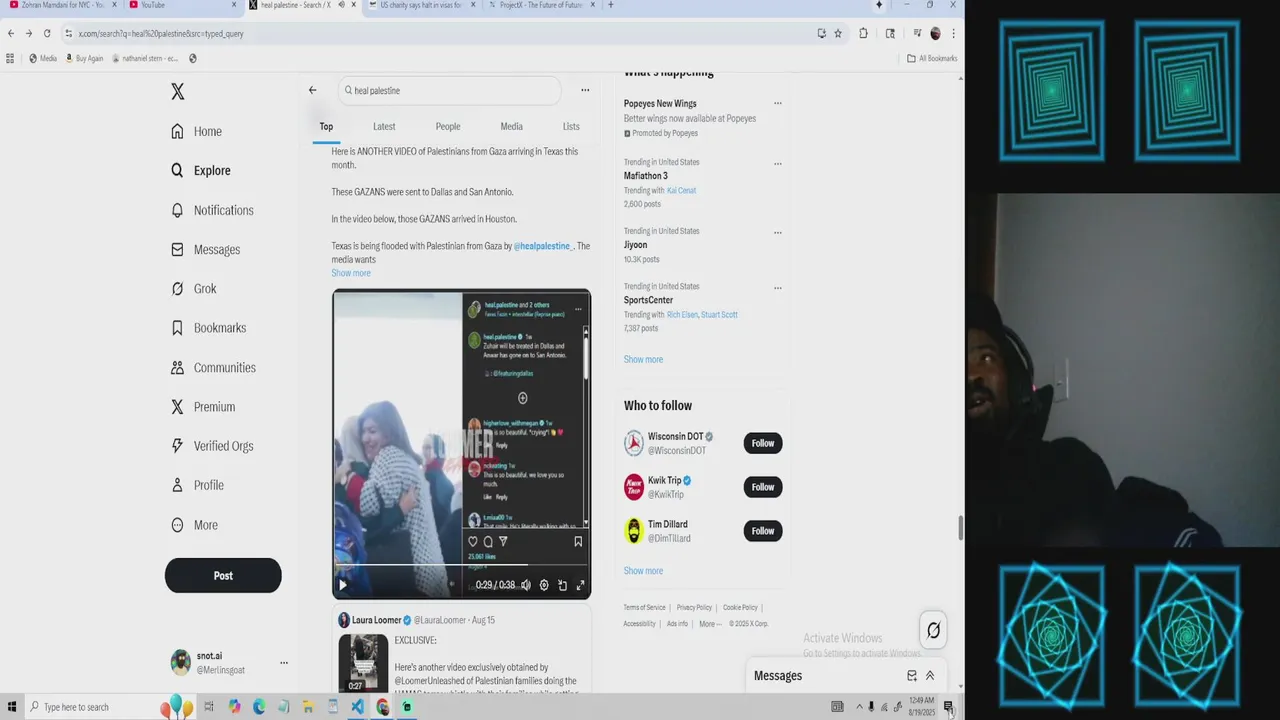Click the Post button
Viewport: 1280px width, 720px height.
pyautogui.click(x=223, y=576)
